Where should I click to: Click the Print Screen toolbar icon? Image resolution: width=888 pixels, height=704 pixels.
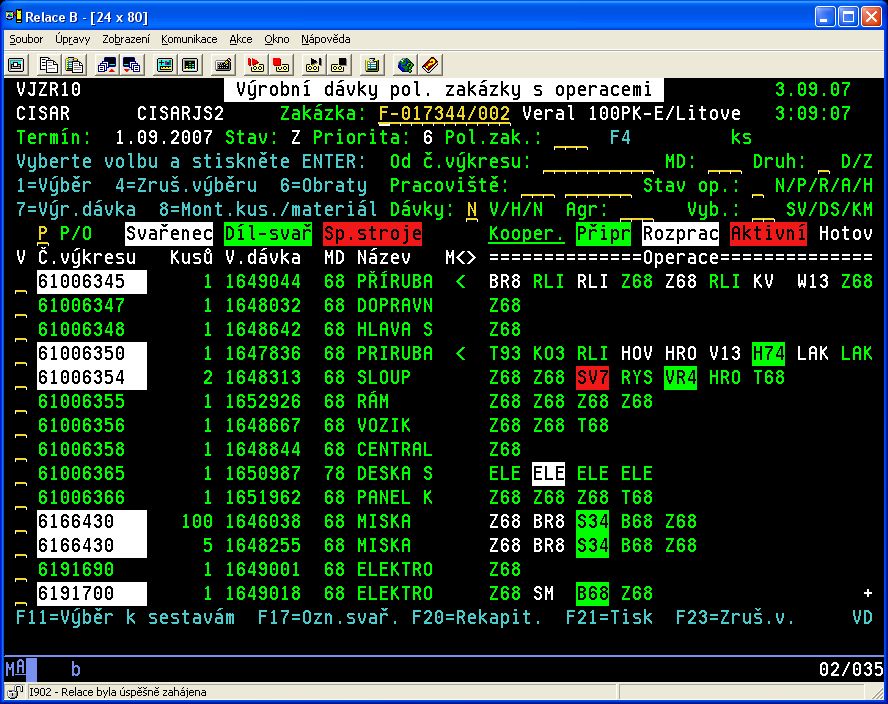pyautogui.click(x=16, y=65)
